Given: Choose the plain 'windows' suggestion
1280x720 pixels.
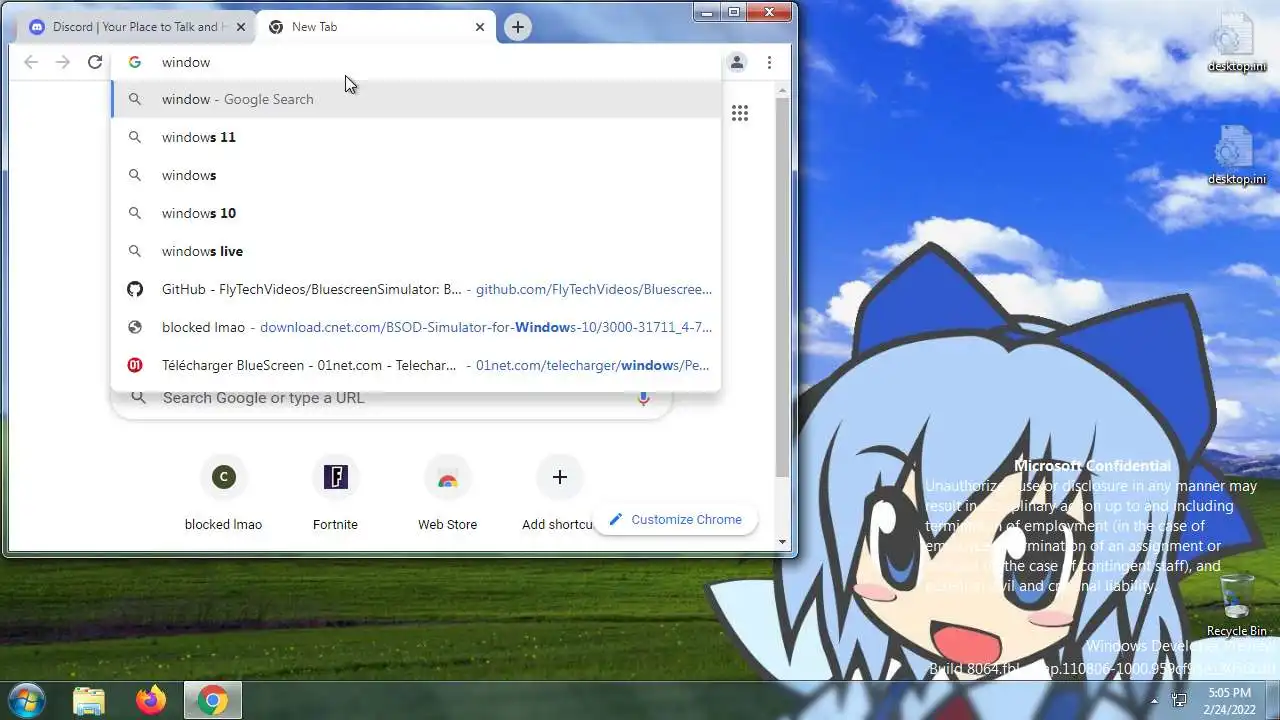Looking at the screenshot, I should (x=416, y=175).
